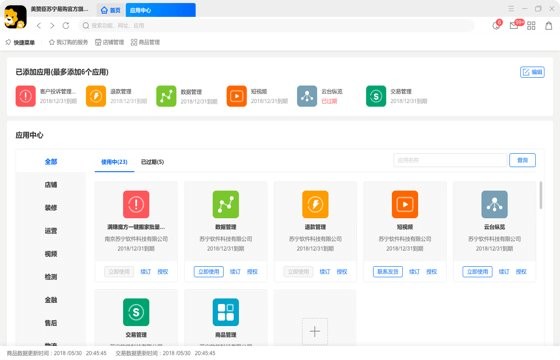Click the 商品管理 card's teal icon
Screen dimensions: 560x360
pyautogui.click(x=226, y=312)
